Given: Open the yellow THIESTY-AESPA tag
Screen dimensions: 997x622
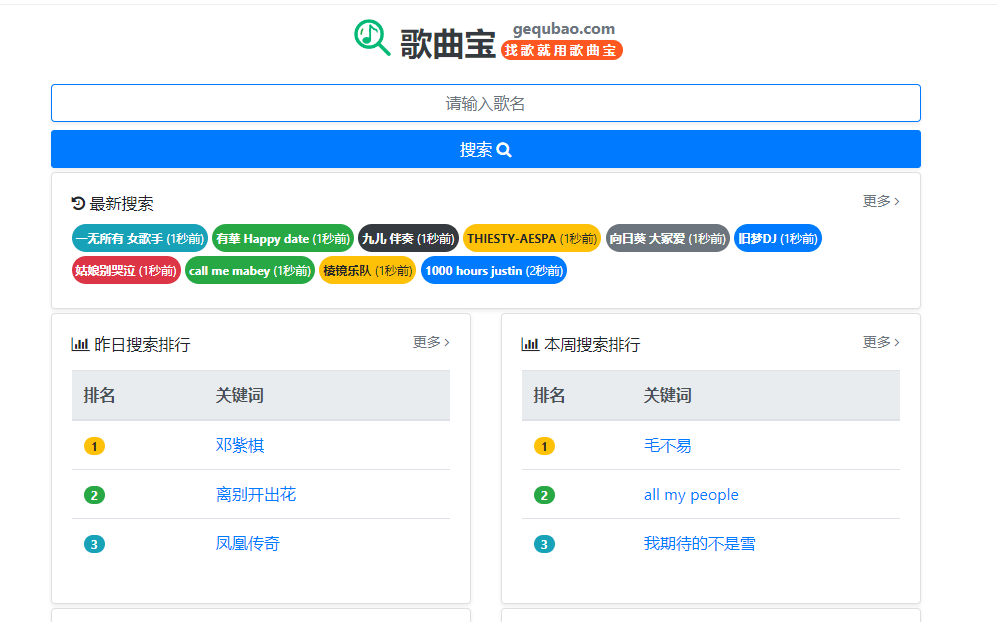Looking at the screenshot, I should [531, 238].
